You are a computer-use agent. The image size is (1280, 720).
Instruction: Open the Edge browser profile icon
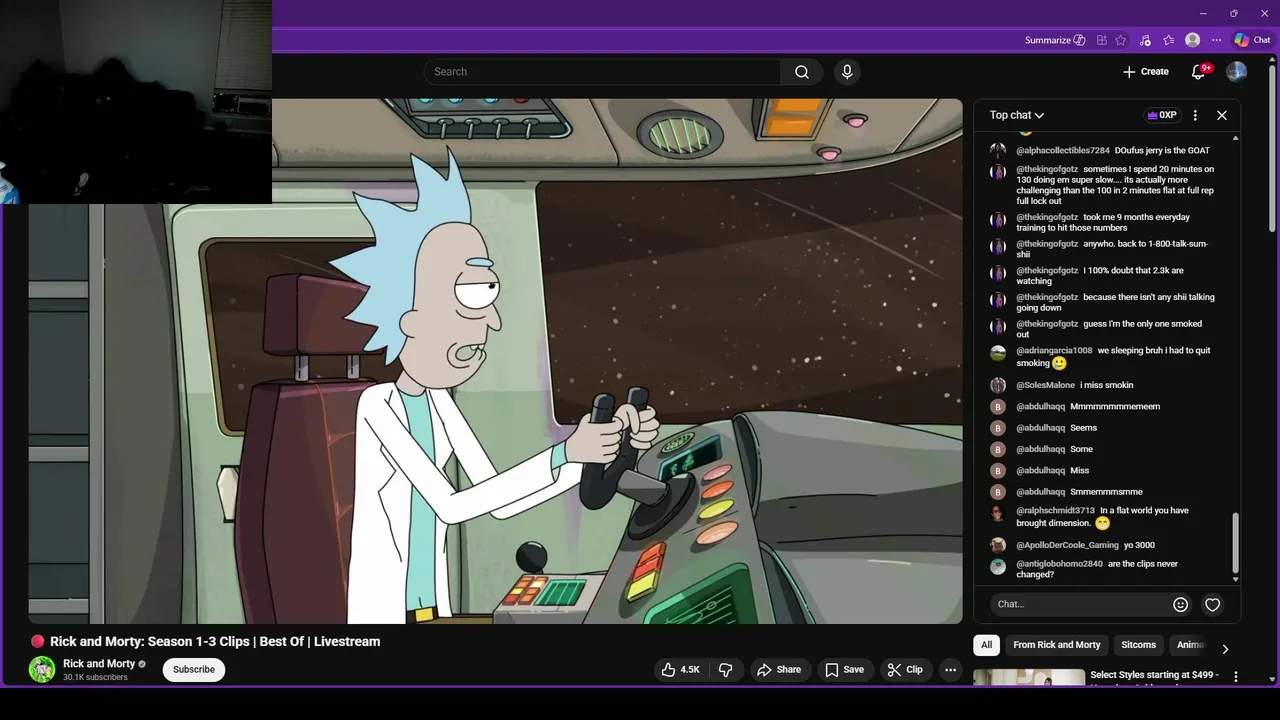(x=1193, y=40)
